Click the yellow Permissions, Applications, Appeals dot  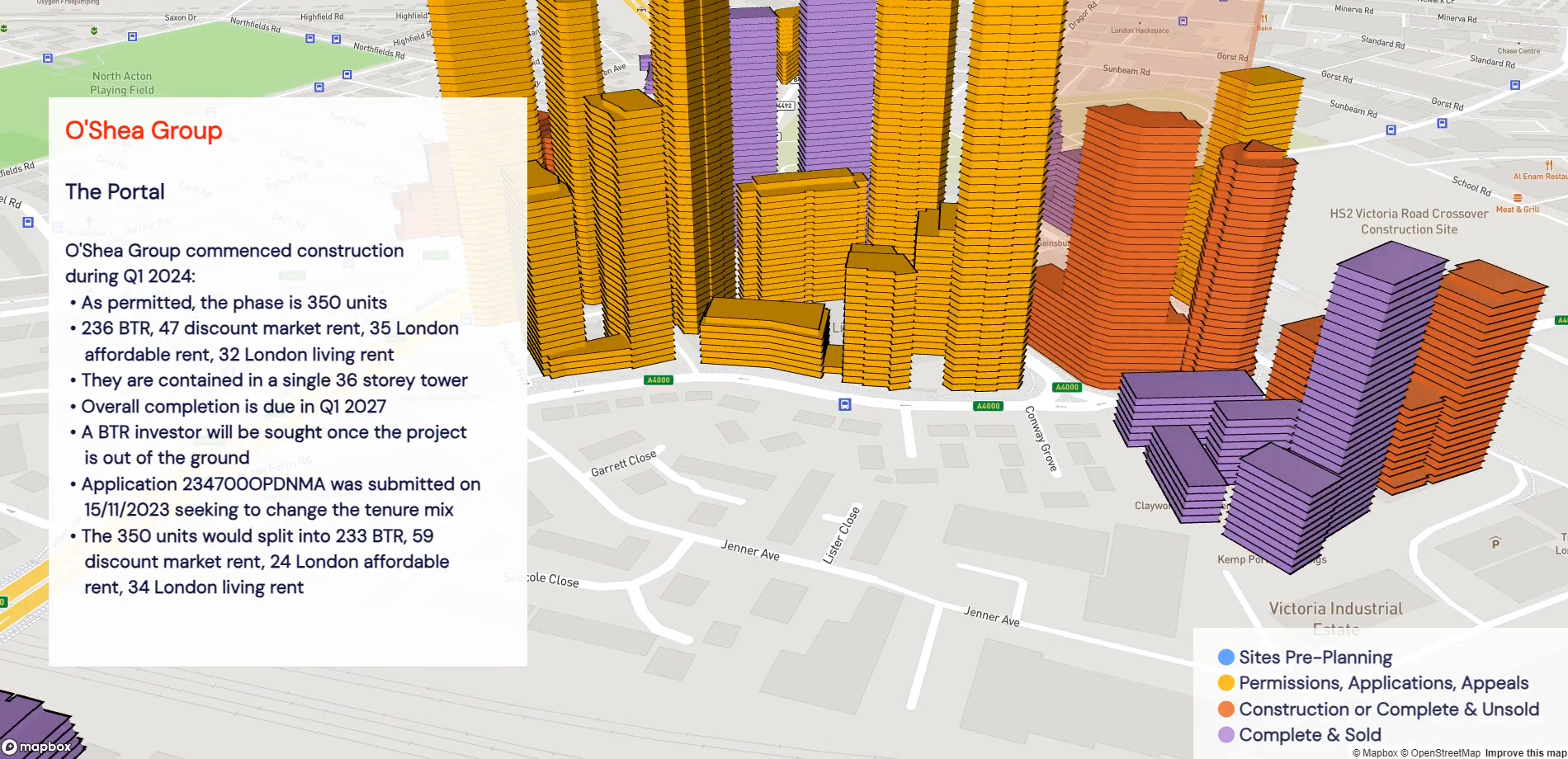coord(1226,683)
